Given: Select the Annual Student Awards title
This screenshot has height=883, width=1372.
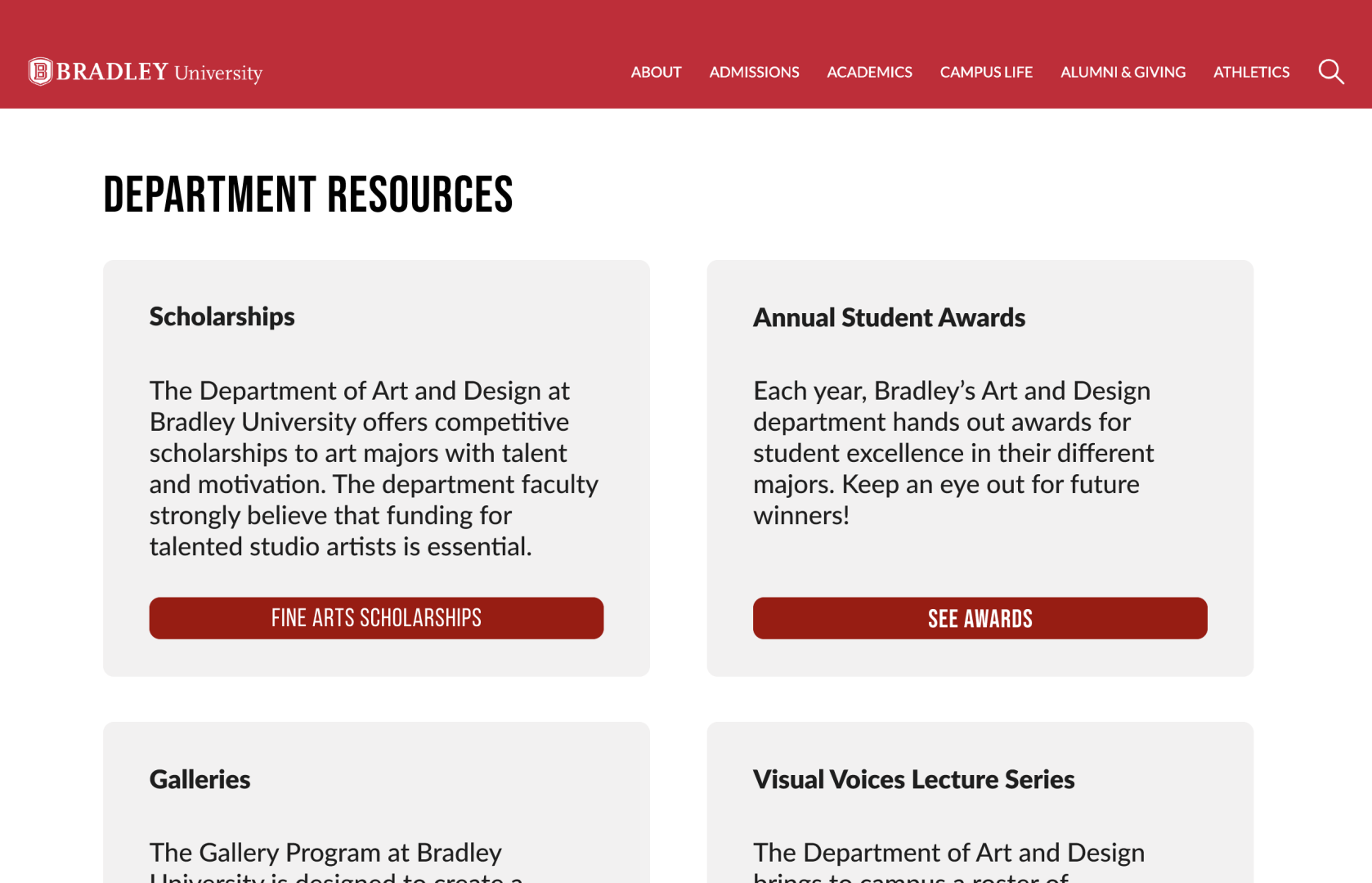Looking at the screenshot, I should pyautogui.click(x=889, y=317).
